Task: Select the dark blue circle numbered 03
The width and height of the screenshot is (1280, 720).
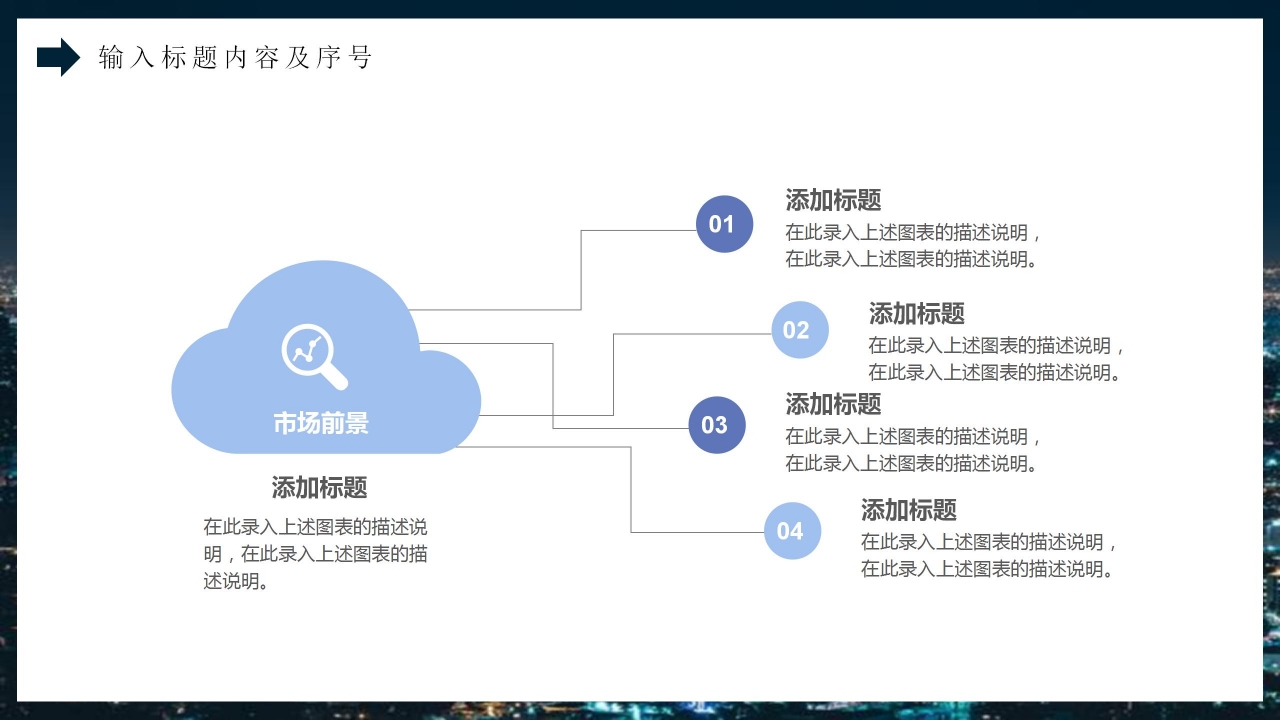Action: click(716, 425)
